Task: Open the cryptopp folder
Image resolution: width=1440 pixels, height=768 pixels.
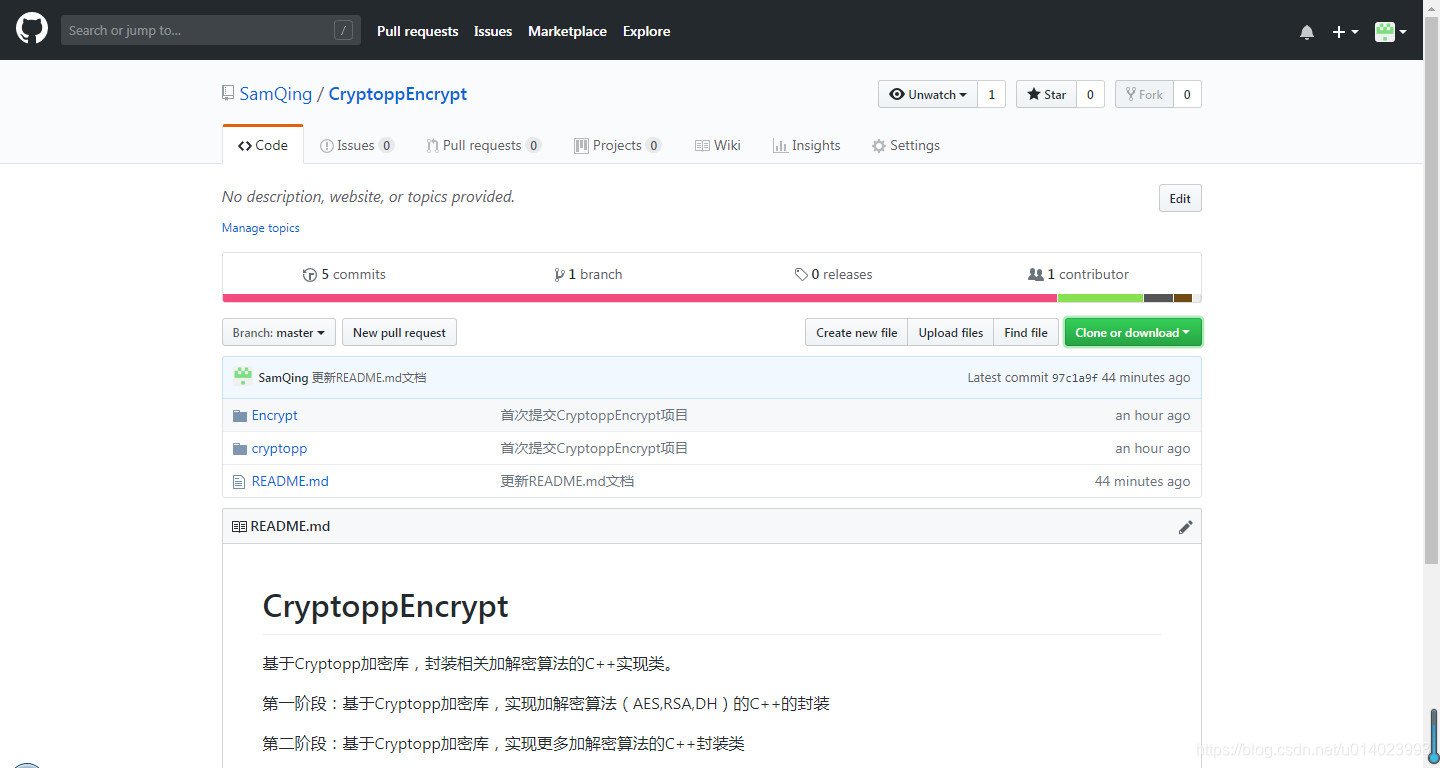Action: click(279, 448)
